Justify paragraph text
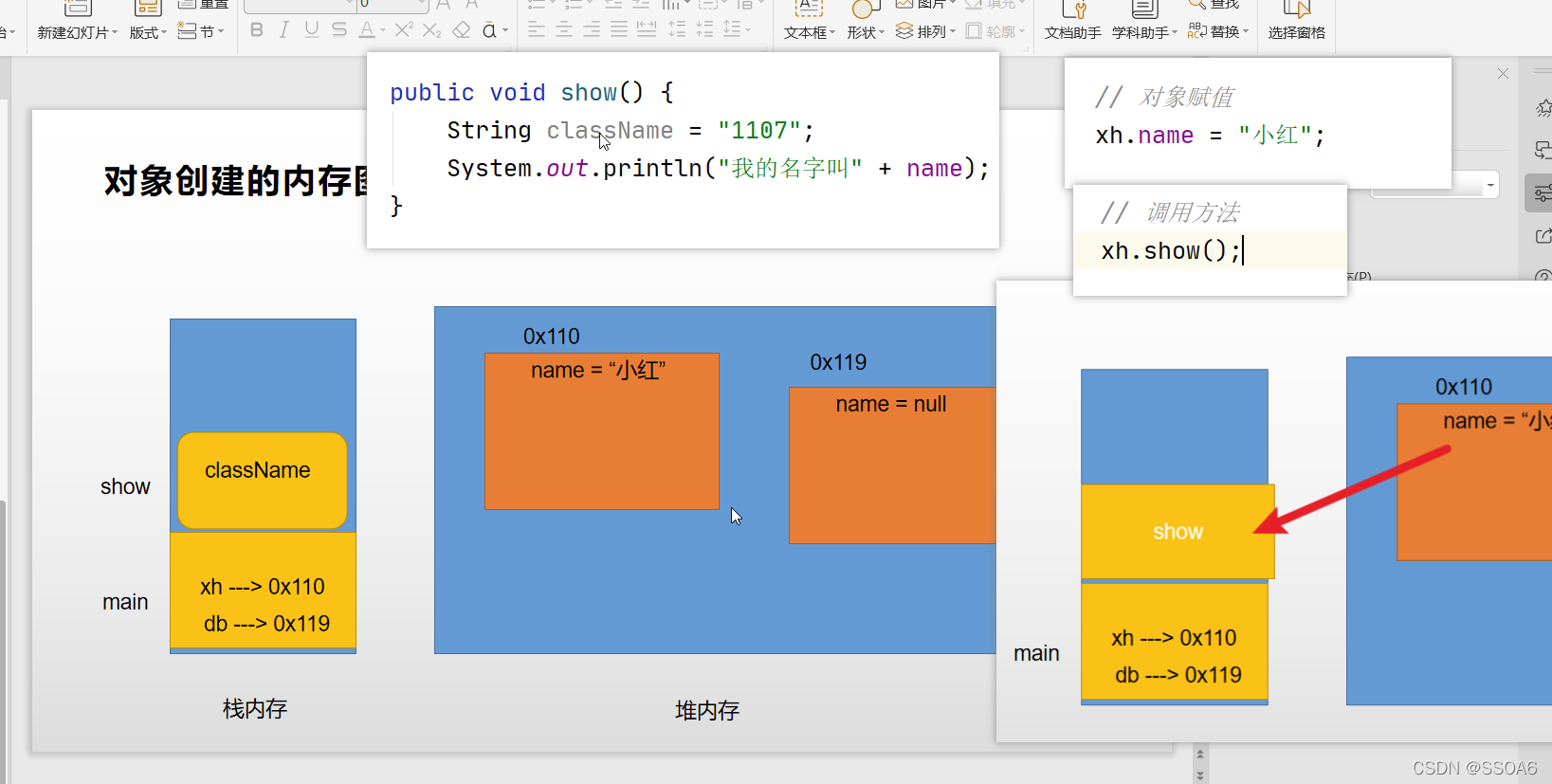Screen dimensions: 1552x784 tap(619, 30)
